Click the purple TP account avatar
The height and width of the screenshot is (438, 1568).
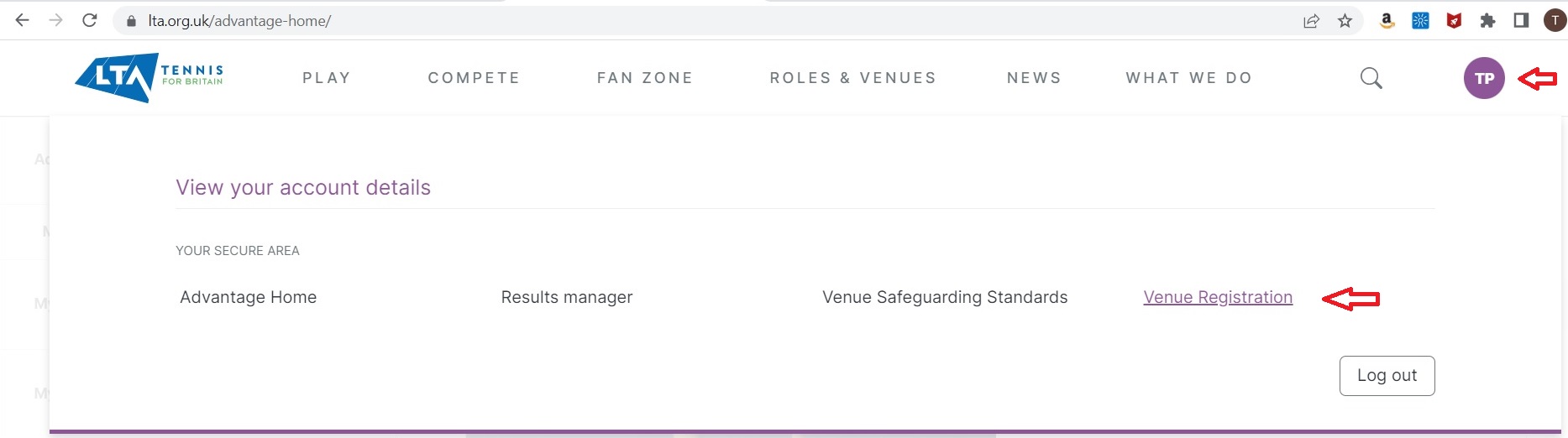1484,78
